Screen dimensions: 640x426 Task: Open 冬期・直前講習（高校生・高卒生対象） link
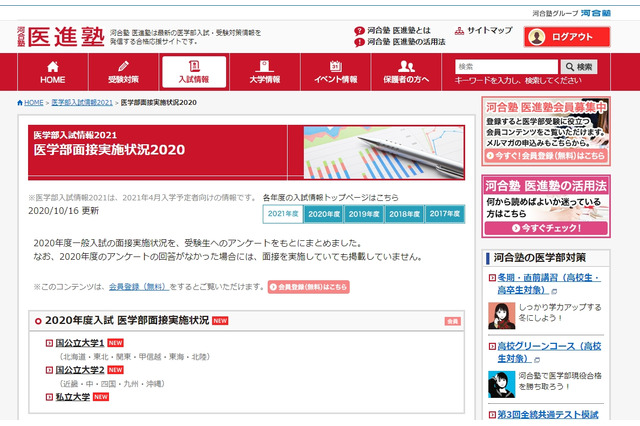[x=549, y=284]
